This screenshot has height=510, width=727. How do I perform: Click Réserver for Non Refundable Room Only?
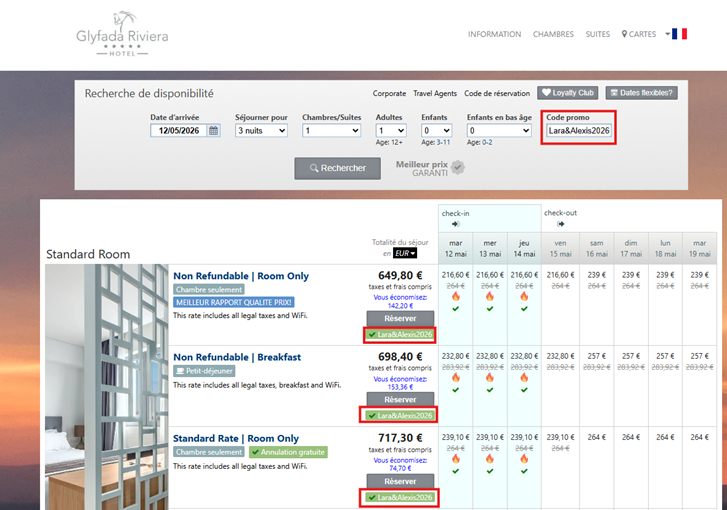pos(400,318)
